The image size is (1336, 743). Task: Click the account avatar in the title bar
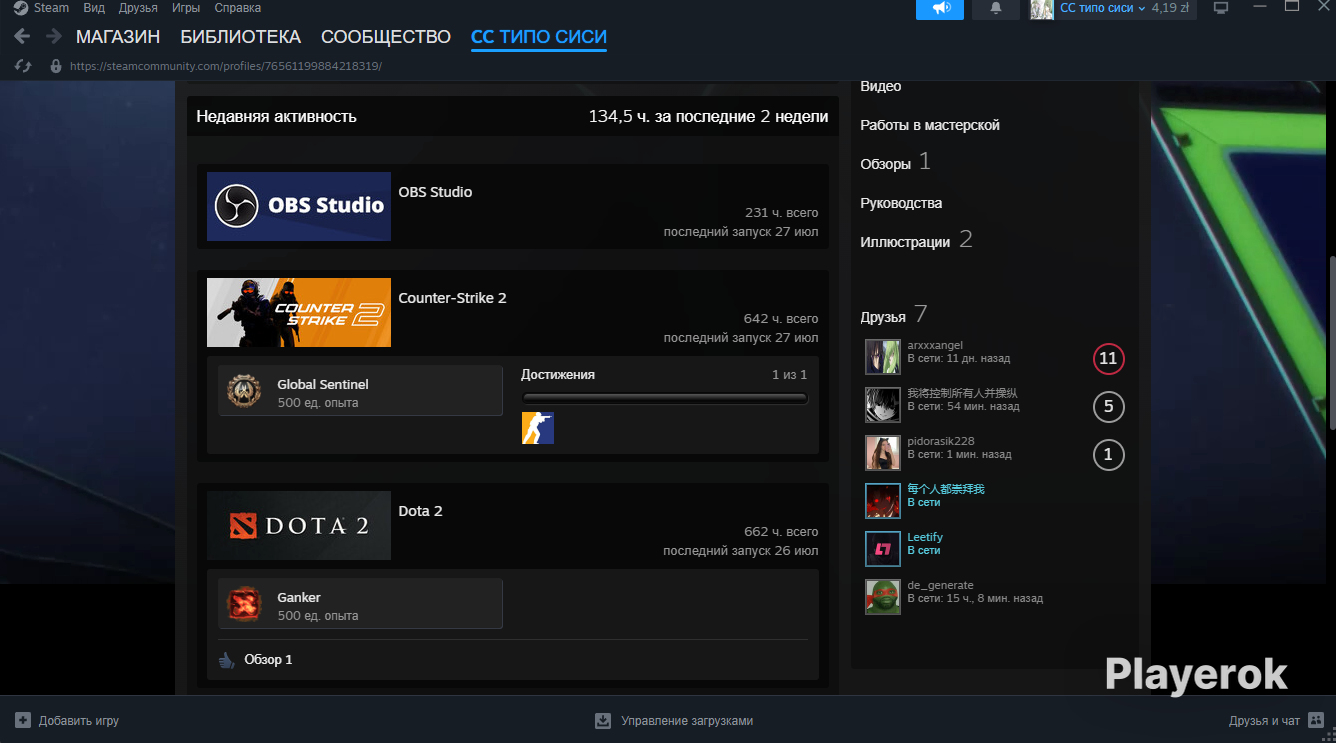pyautogui.click(x=1042, y=8)
